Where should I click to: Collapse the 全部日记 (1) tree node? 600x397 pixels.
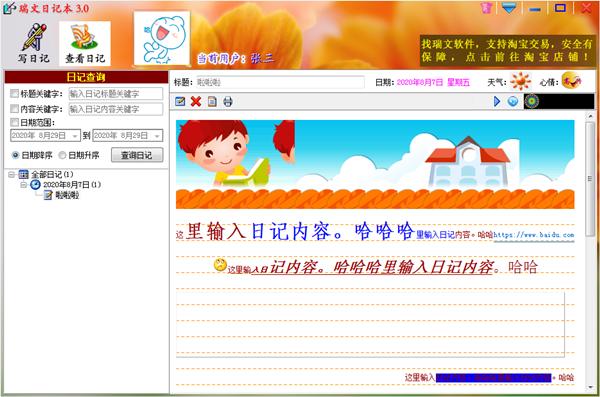pos(11,175)
